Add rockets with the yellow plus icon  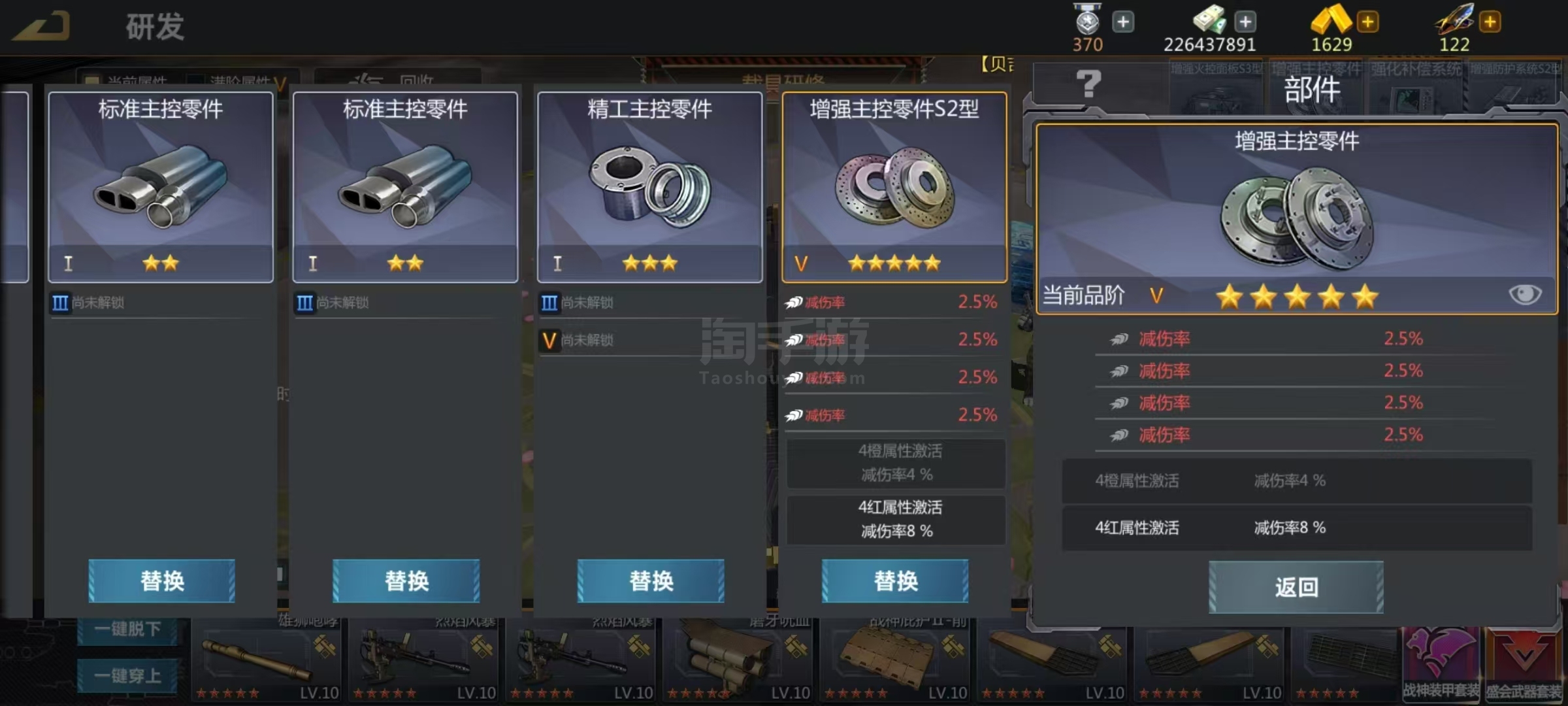[x=1490, y=22]
